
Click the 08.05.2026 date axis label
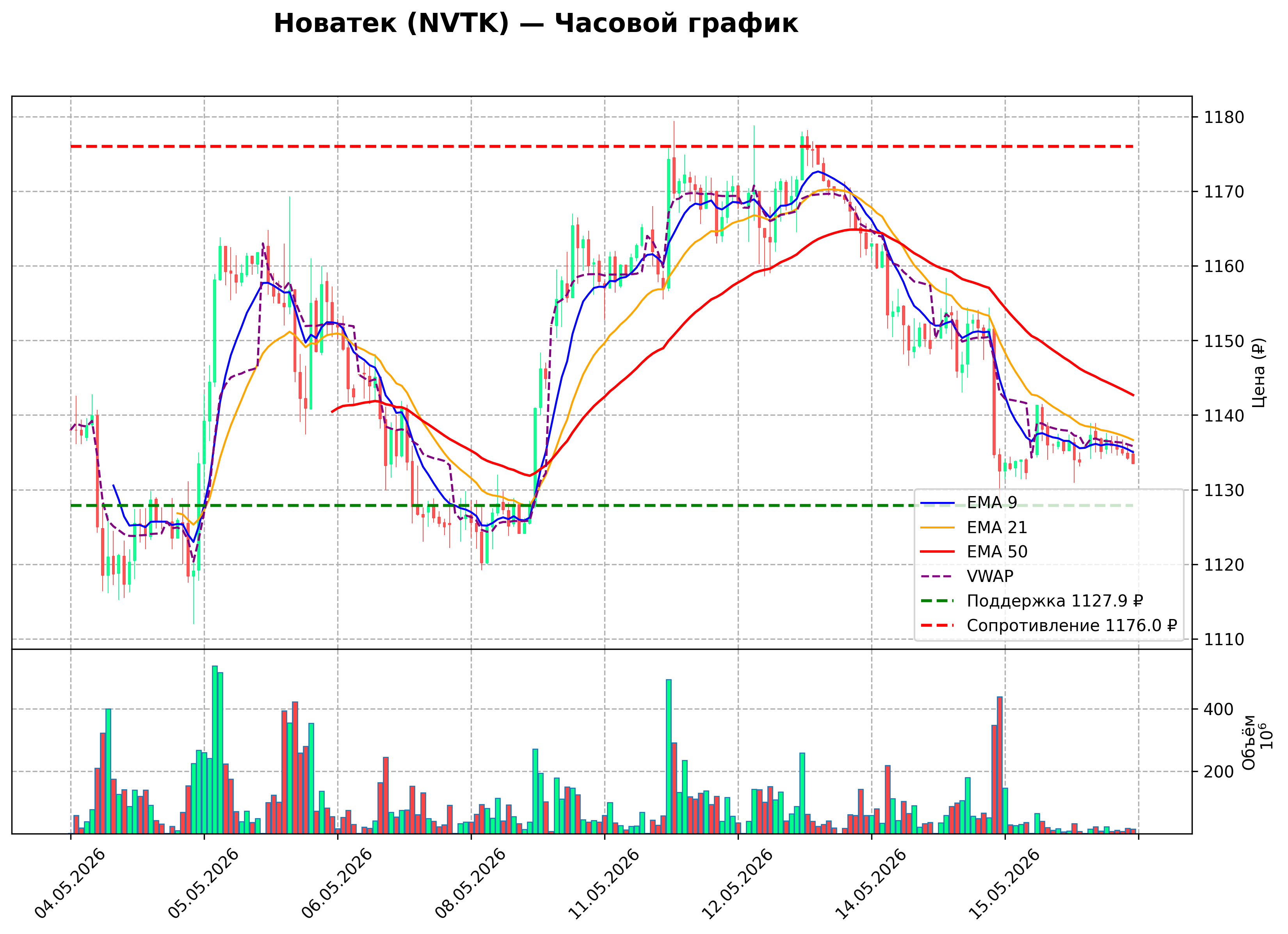(470, 884)
